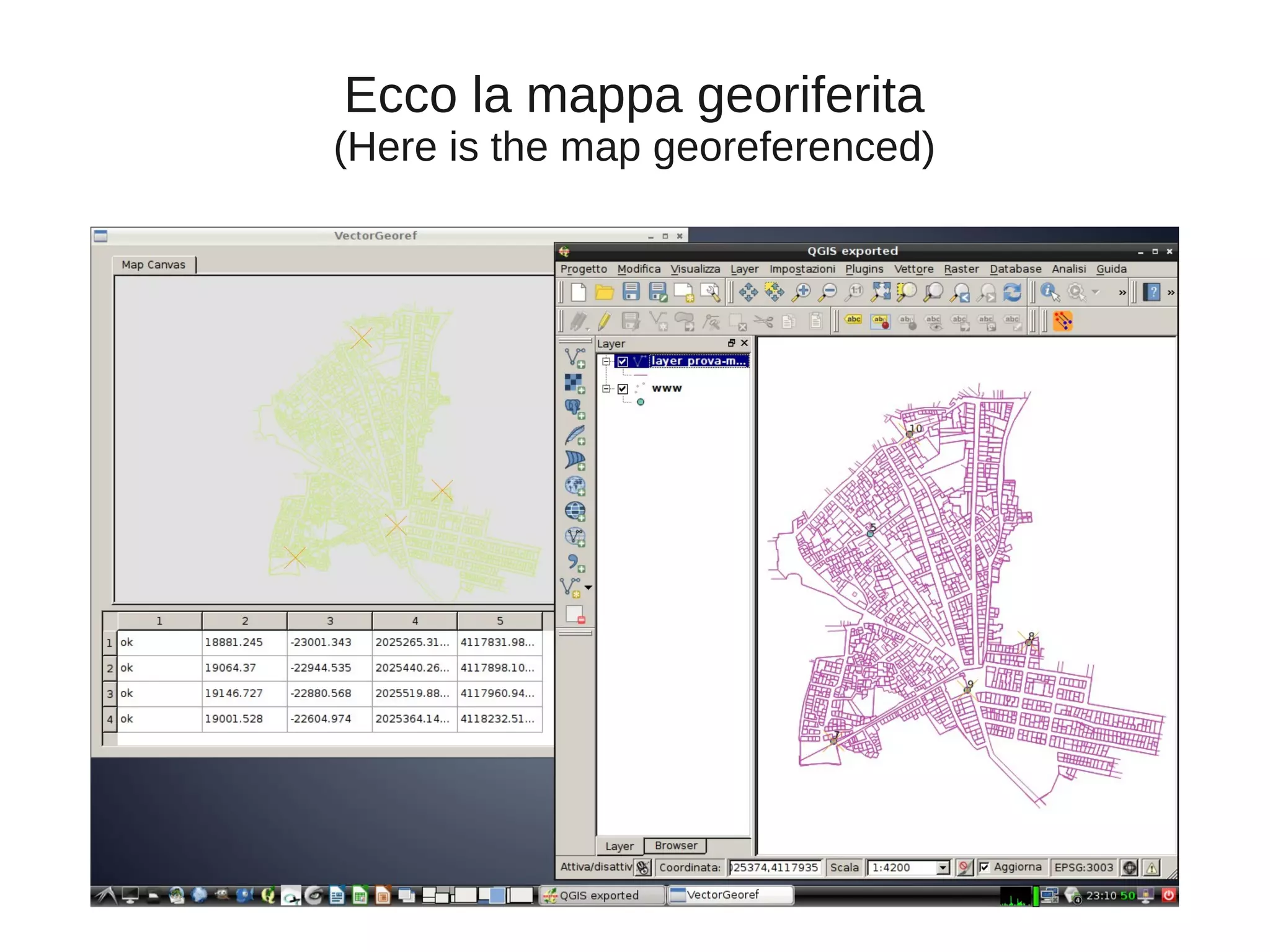The height and width of the screenshot is (952, 1270).
Task: Switch to the Browser tab
Action: (676, 845)
